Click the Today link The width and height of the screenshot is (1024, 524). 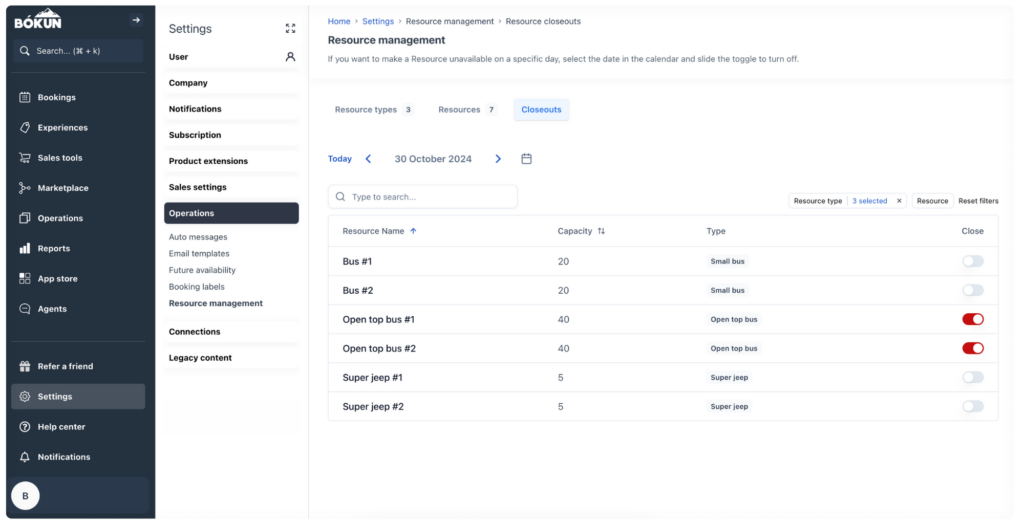(x=340, y=159)
